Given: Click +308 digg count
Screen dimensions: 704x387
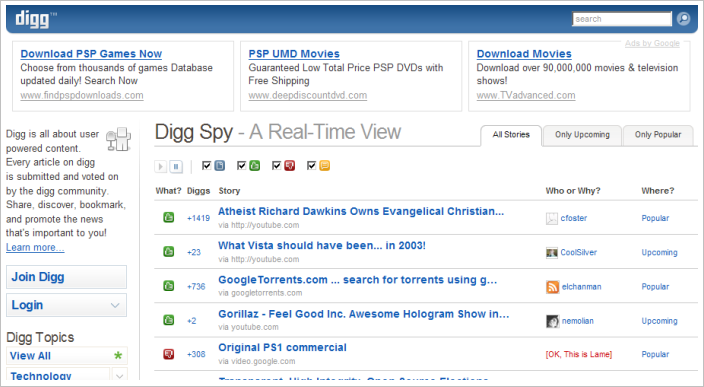Looking at the screenshot, I should point(196,354).
